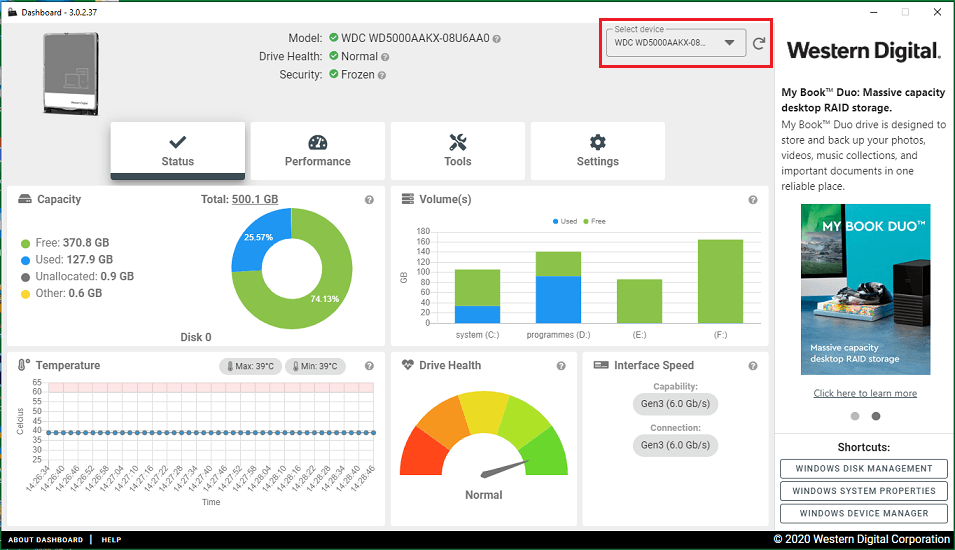Click the (E:) volume bar
The height and width of the screenshot is (550, 955).
[x=640, y=301]
